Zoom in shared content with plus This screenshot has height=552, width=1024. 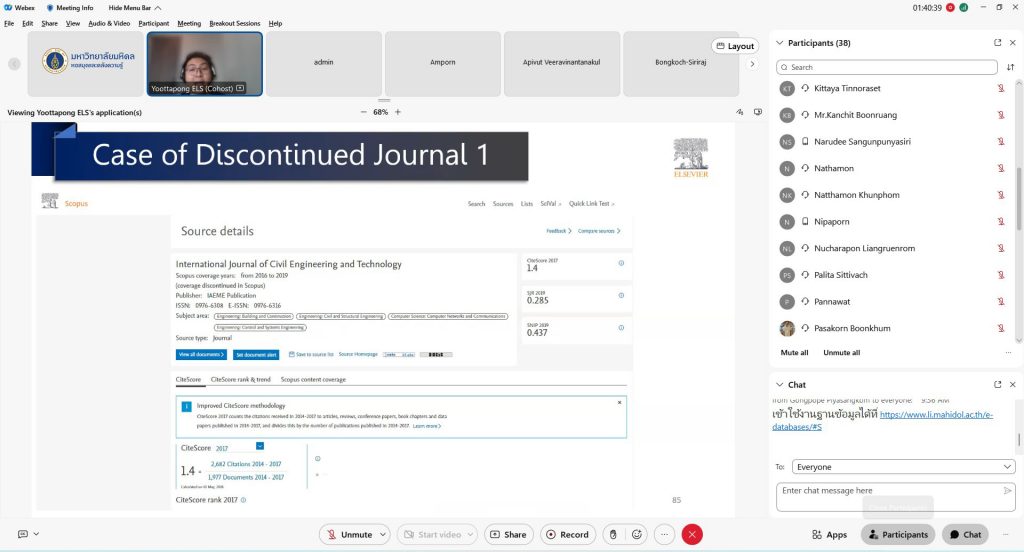pyautogui.click(x=398, y=112)
